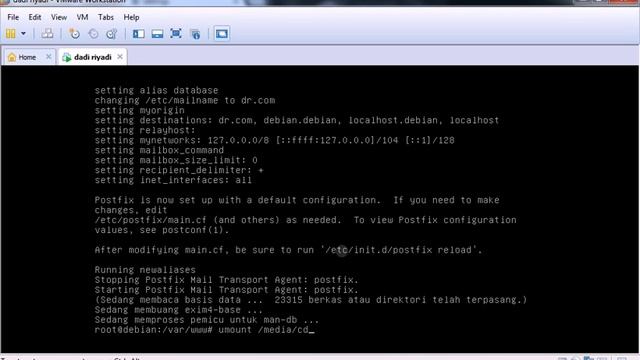This screenshot has width=640, height=360.
Task: Click the 'Postfix is now set up' line
Action: (297, 200)
